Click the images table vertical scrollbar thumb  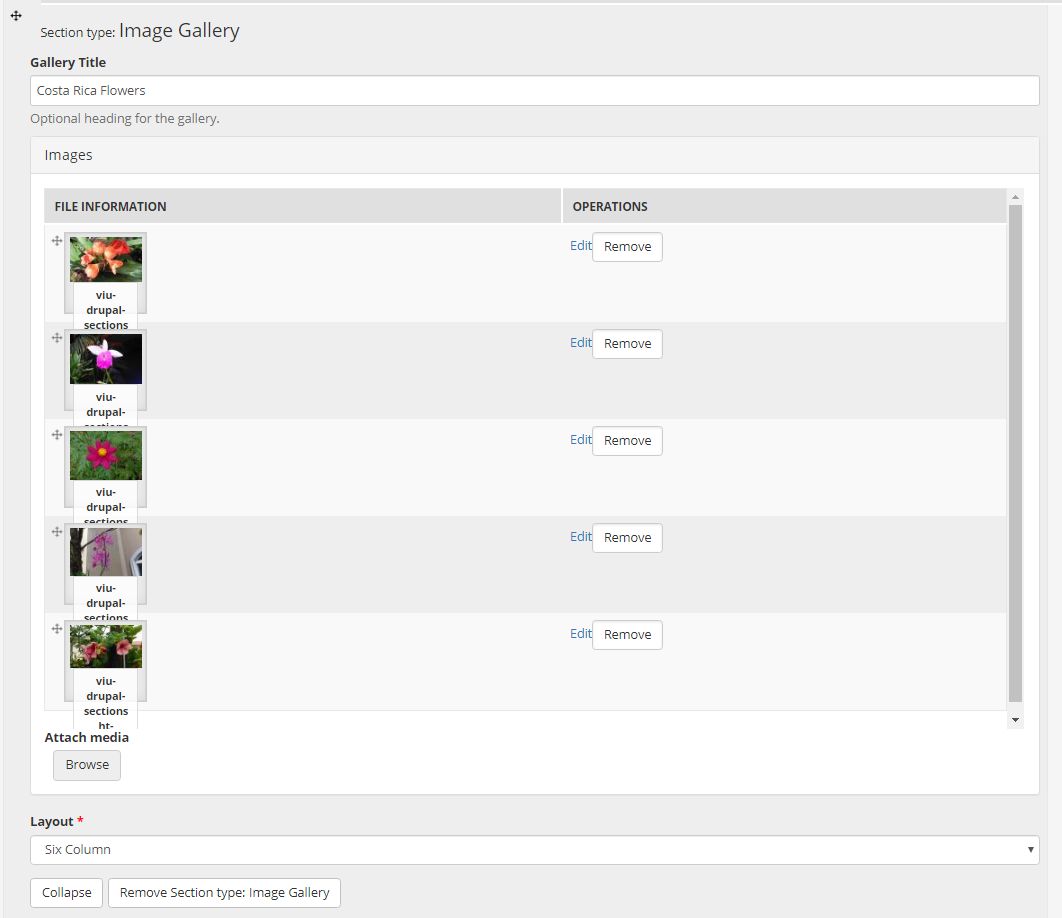click(1015, 453)
